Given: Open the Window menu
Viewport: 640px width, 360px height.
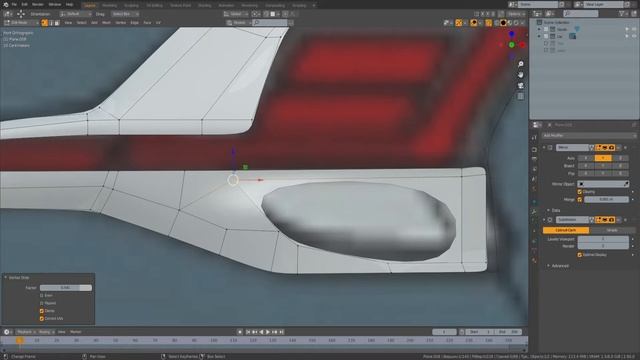Looking at the screenshot, I should coord(55,4).
